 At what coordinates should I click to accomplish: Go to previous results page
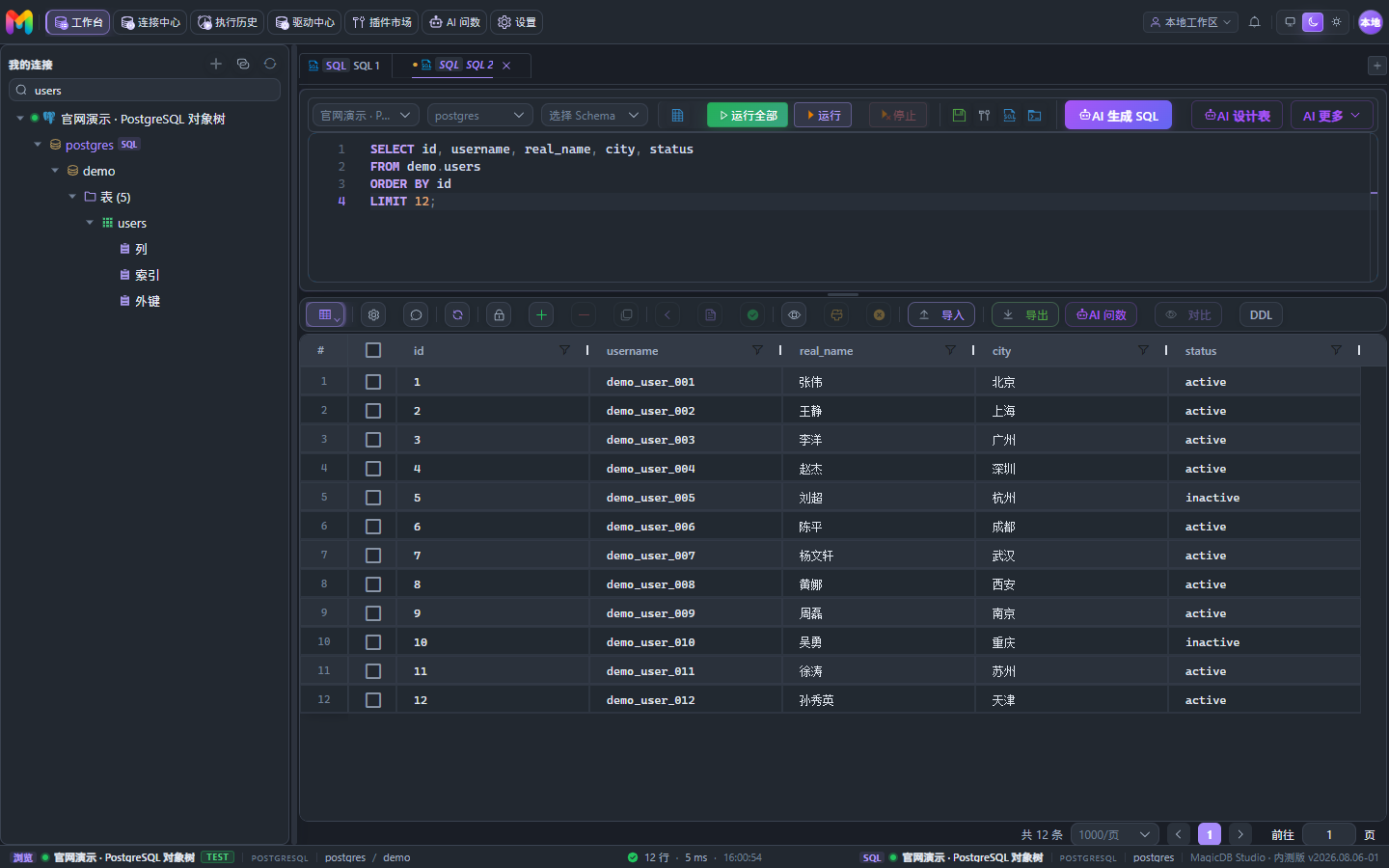[1179, 834]
